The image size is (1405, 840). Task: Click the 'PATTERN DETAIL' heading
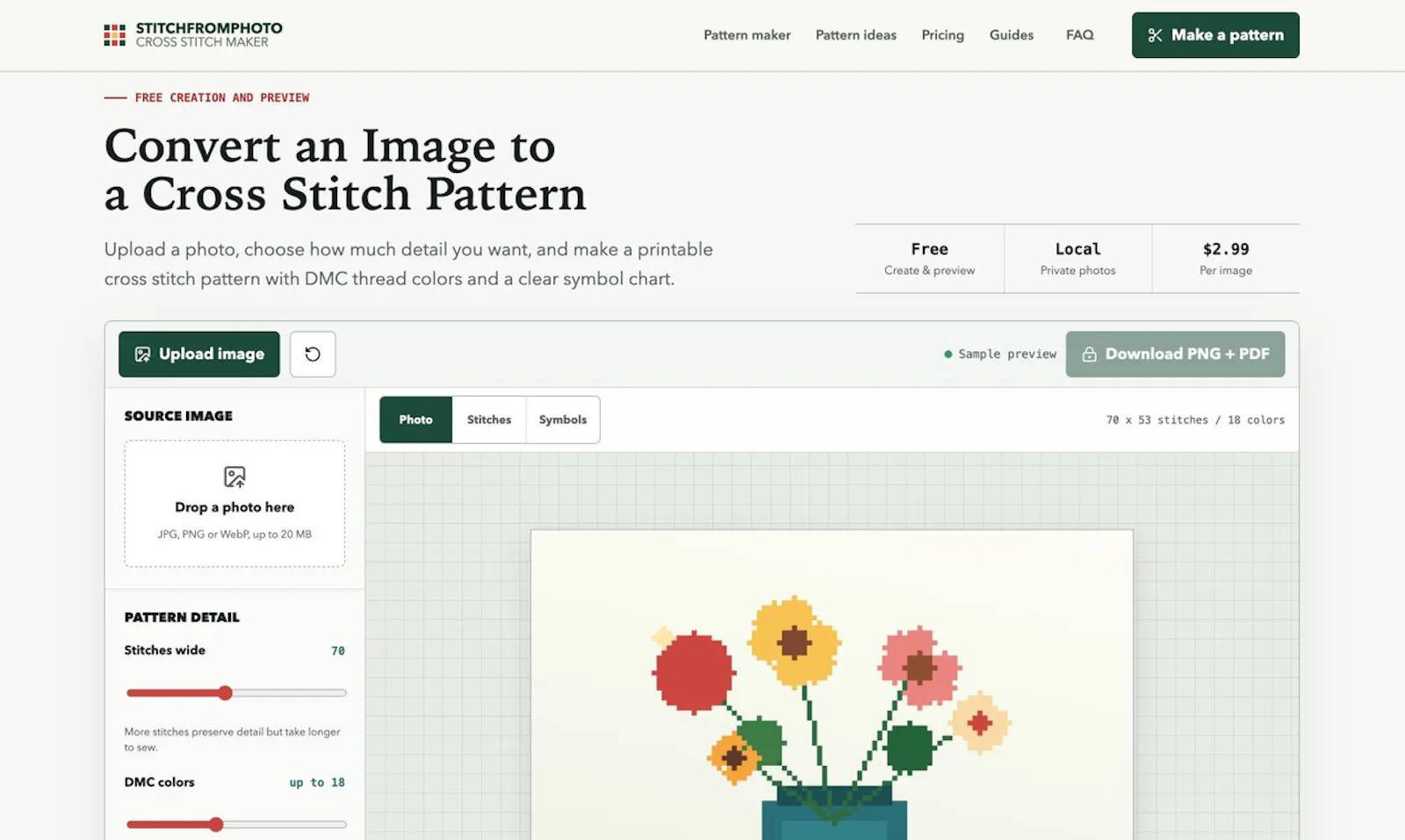pyautogui.click(x=182, y=617)
